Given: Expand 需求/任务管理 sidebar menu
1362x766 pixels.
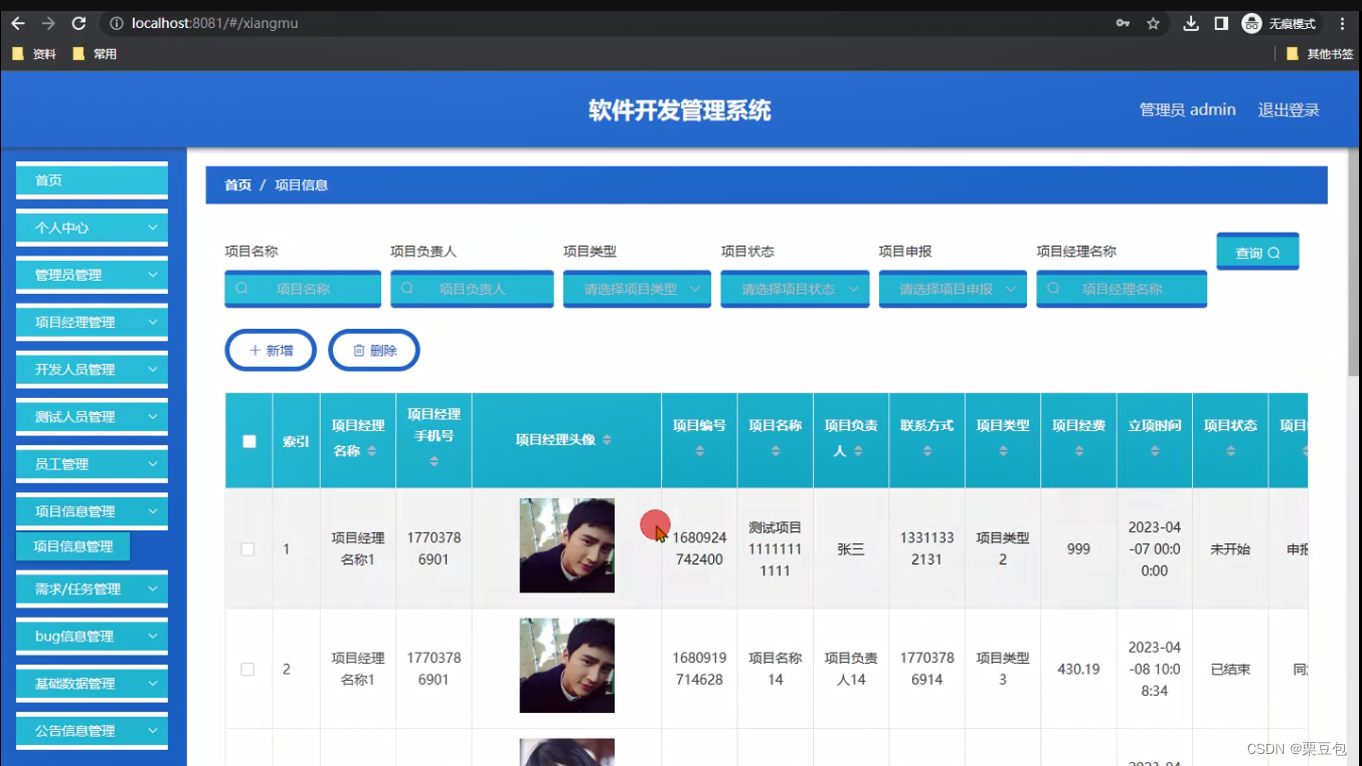Looking at the screenshot, I should (92, 589).
